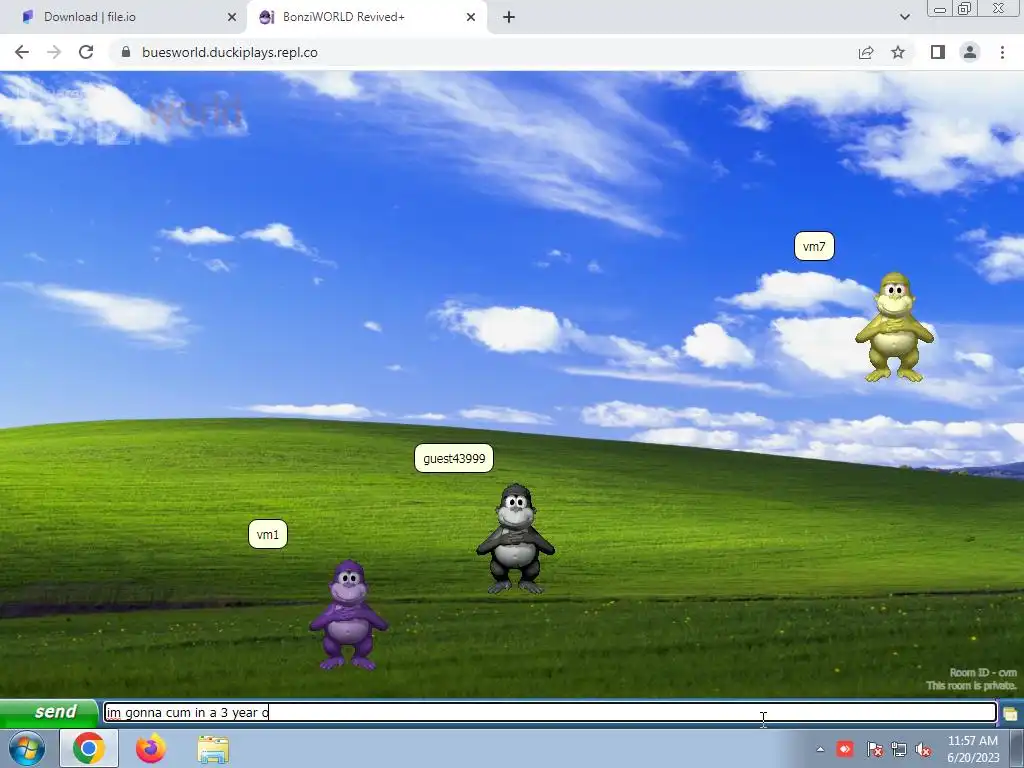
Task: Bookmark this tab with the star icon
Action: 898,52
